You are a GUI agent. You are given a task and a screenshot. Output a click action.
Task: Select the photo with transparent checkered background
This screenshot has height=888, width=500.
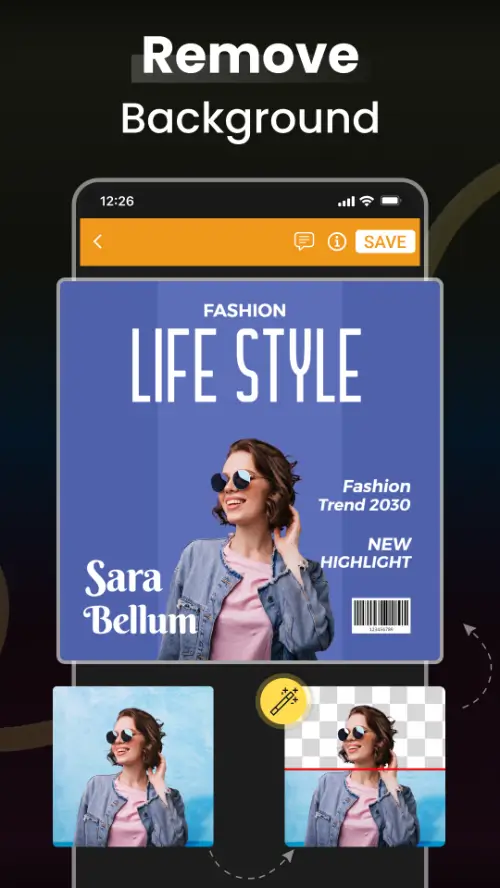coord(365,766)
